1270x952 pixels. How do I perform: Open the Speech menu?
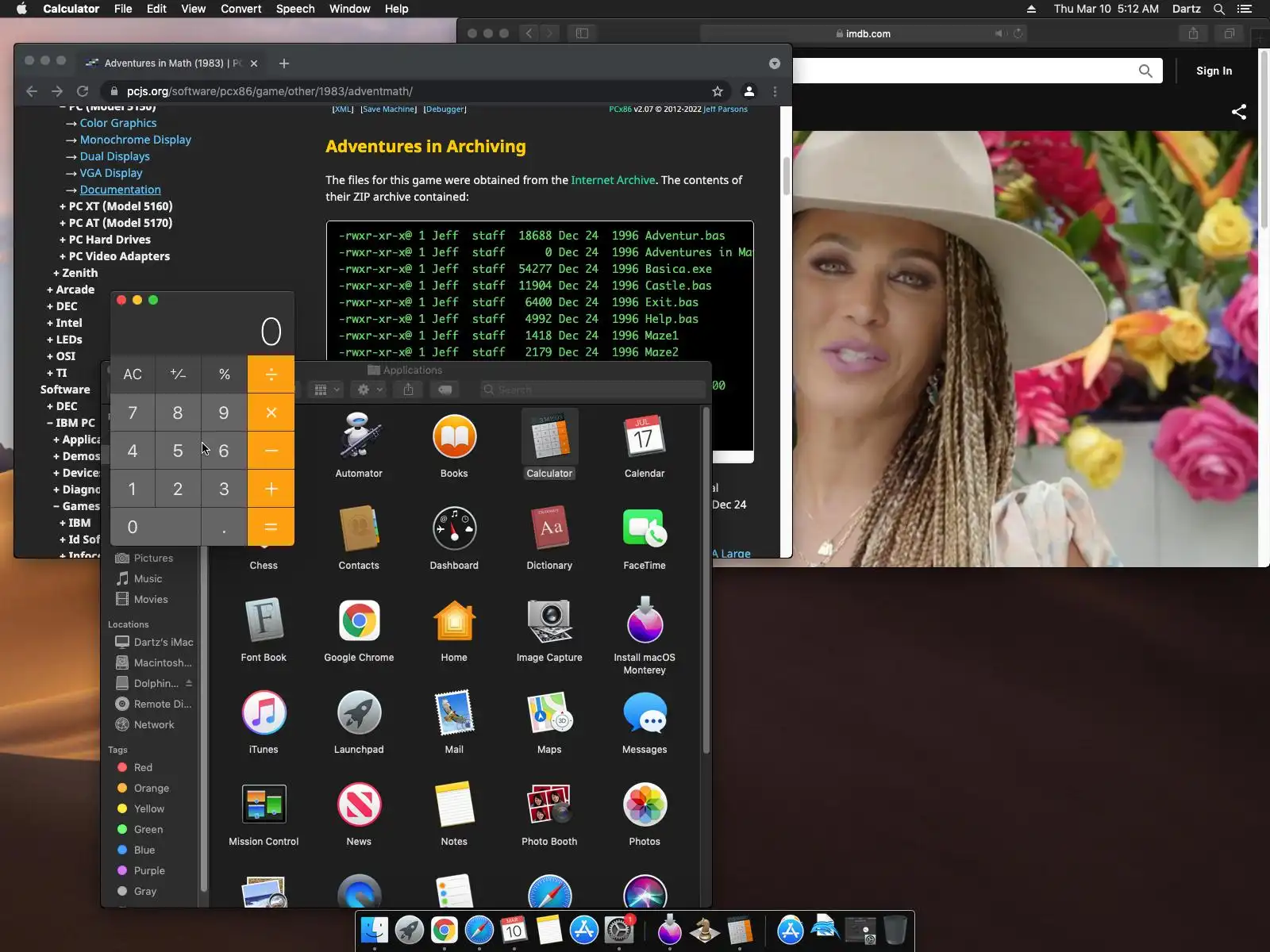(295, 9)
